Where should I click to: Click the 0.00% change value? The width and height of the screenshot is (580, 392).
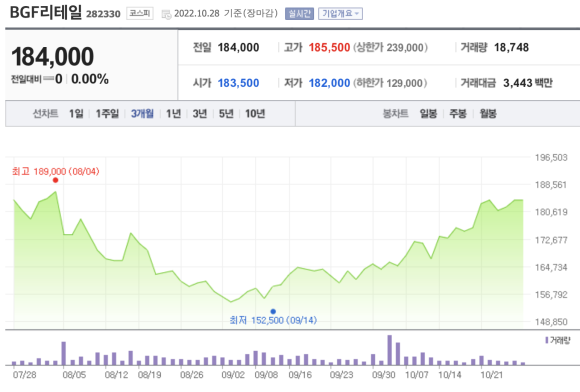[90, 79]
